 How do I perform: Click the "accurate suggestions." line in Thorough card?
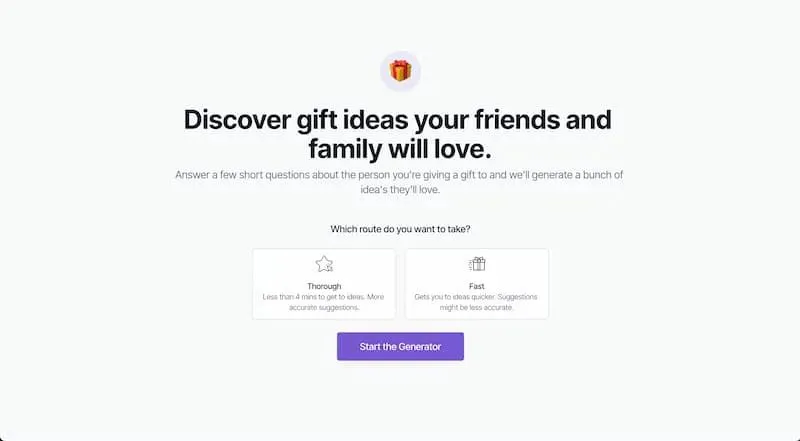click(324, 307)
